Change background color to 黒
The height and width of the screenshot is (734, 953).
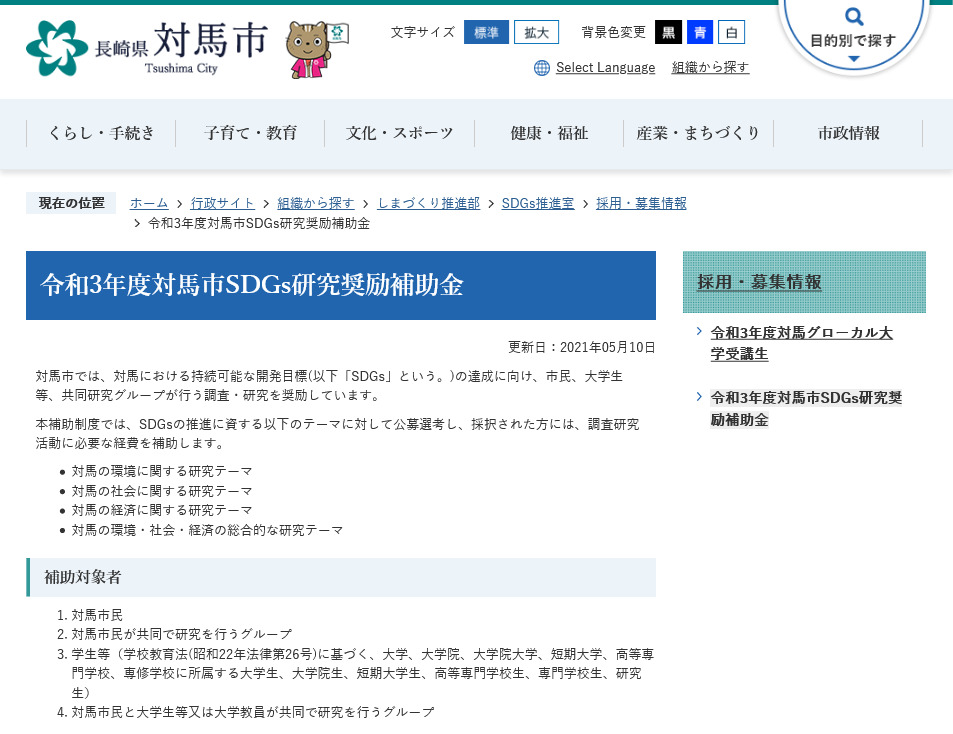668,32
